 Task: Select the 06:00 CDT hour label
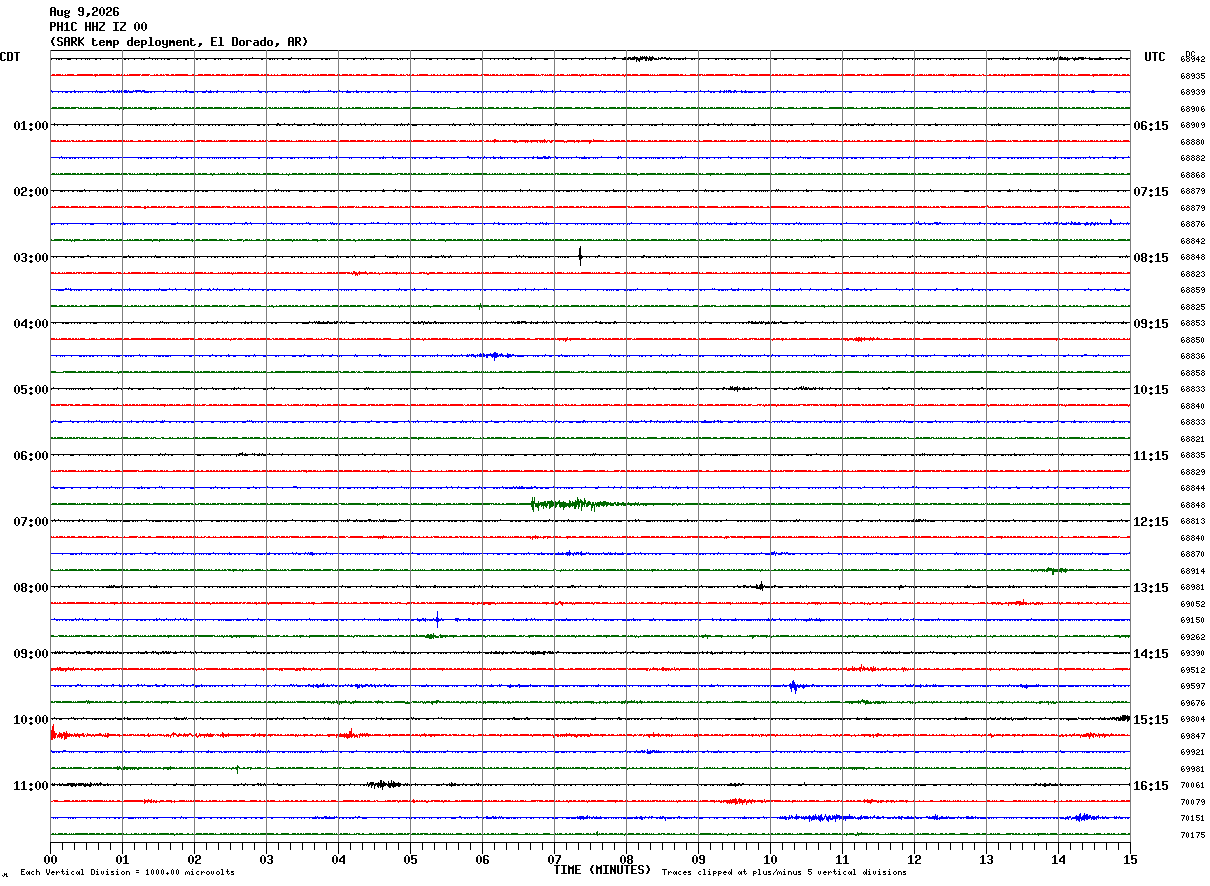(31, 456)
